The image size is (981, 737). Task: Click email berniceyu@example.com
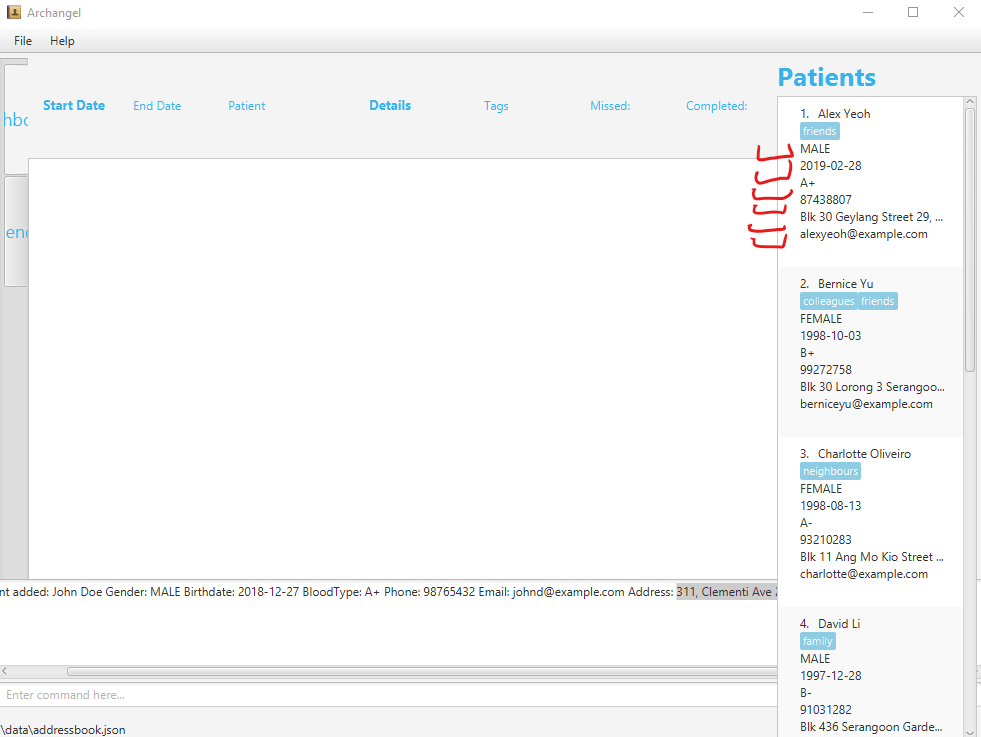pyautogui.click(x=867, y=404)
